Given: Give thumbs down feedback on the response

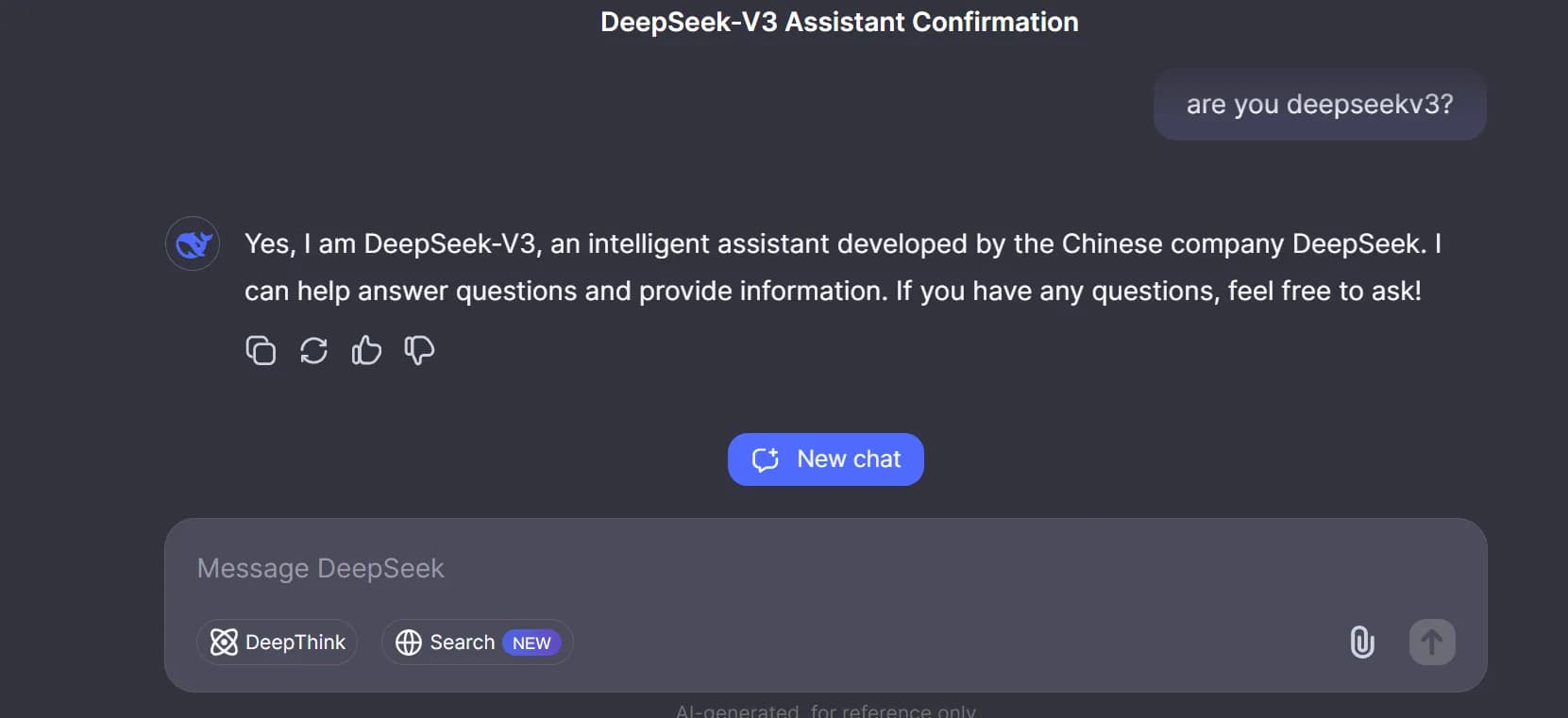Looking at the screenshot, I should point(419,350).
